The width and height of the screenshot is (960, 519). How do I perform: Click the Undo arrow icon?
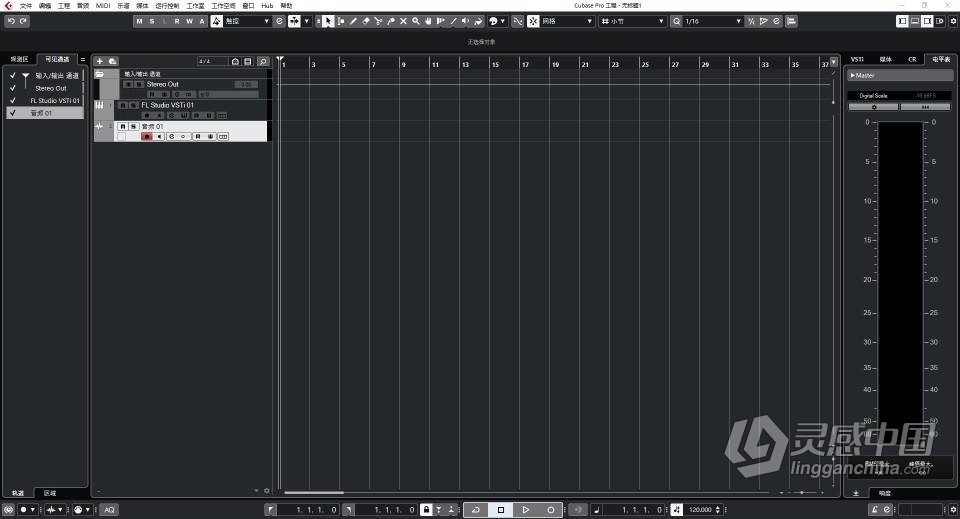point(11,21)
